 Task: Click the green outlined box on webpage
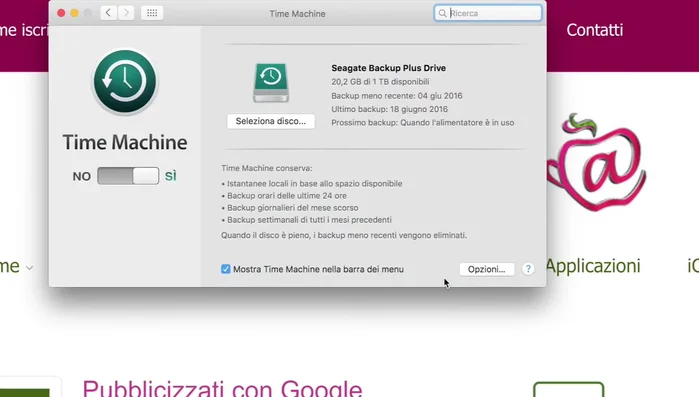pos(568,389)
